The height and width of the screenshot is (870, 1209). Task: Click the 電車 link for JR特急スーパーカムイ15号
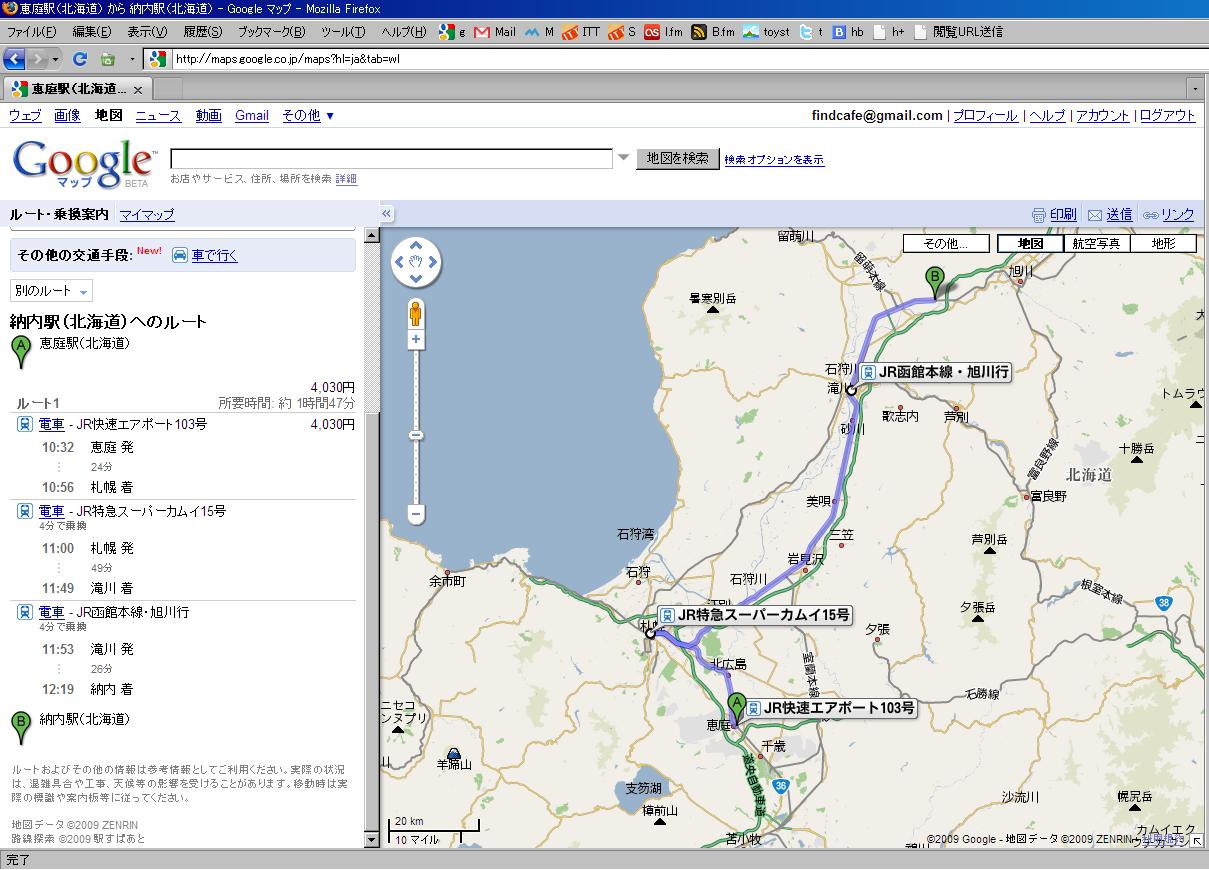51,511
